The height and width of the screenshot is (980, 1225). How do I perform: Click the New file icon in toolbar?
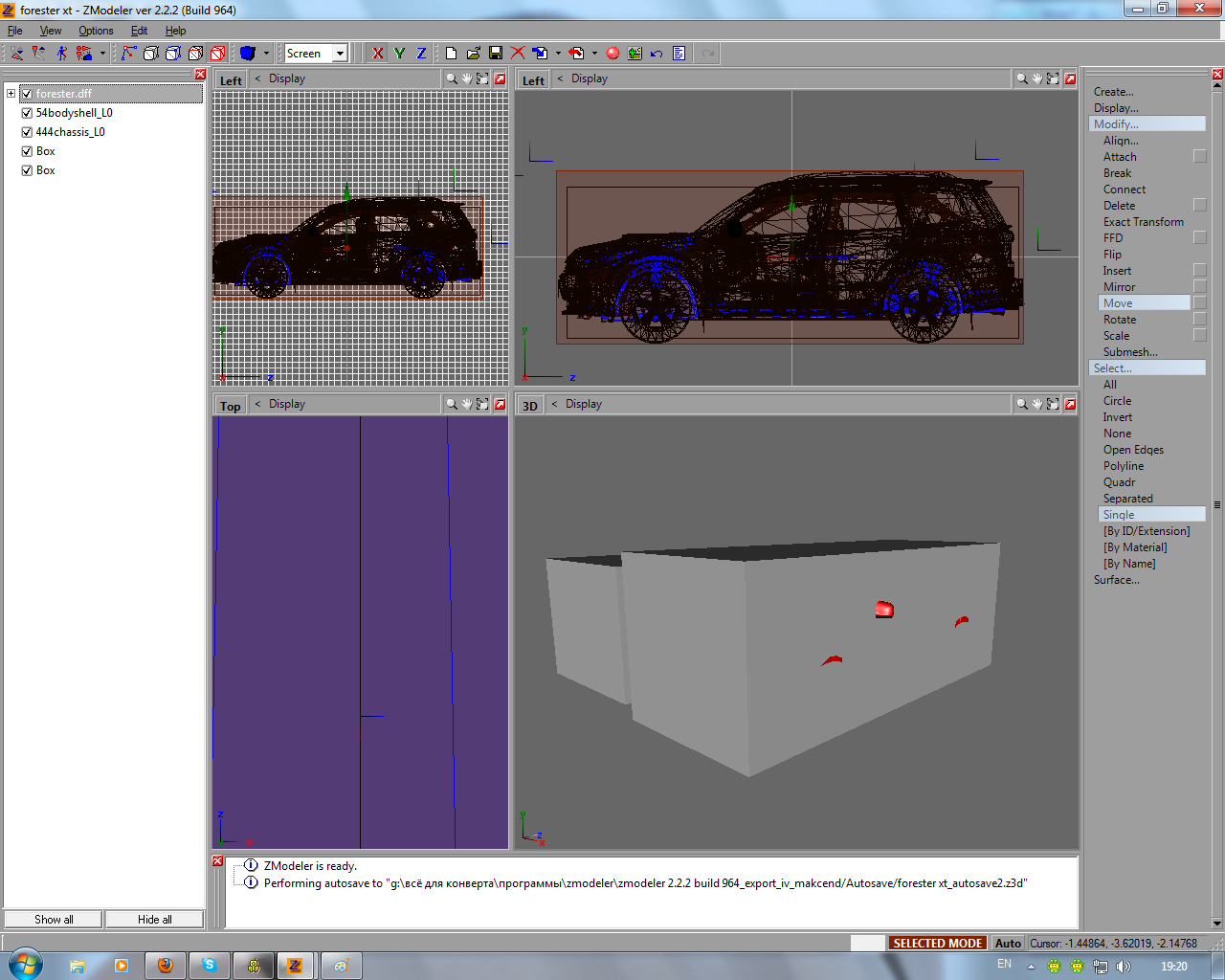[x=451, y=54]
